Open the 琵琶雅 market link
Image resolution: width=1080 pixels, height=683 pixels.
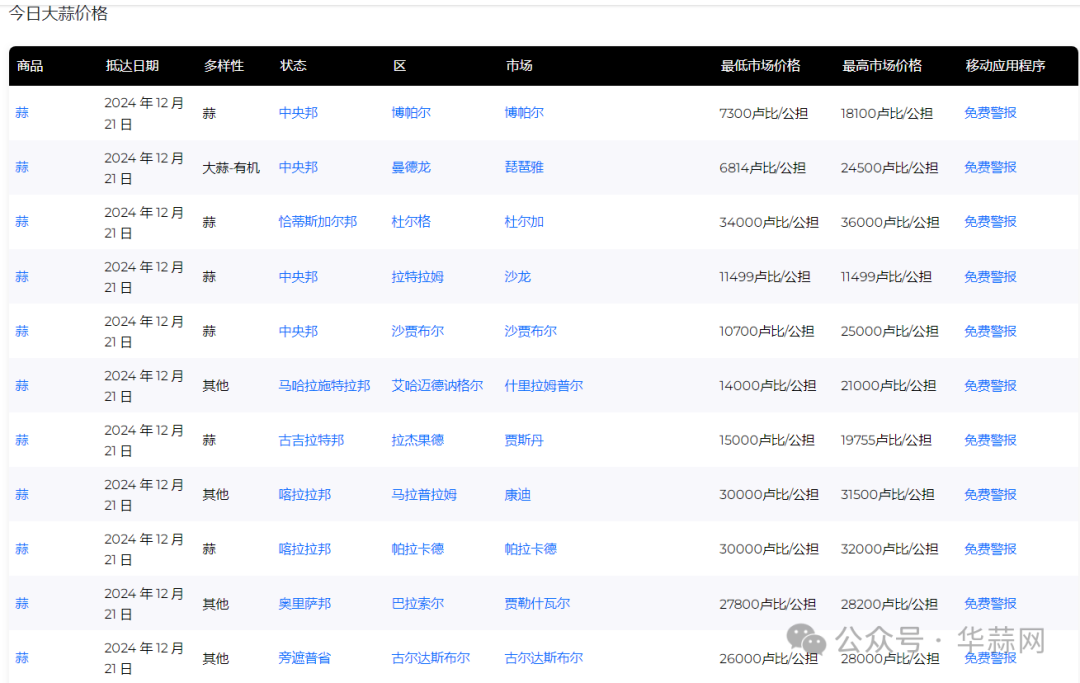point(524,167)
